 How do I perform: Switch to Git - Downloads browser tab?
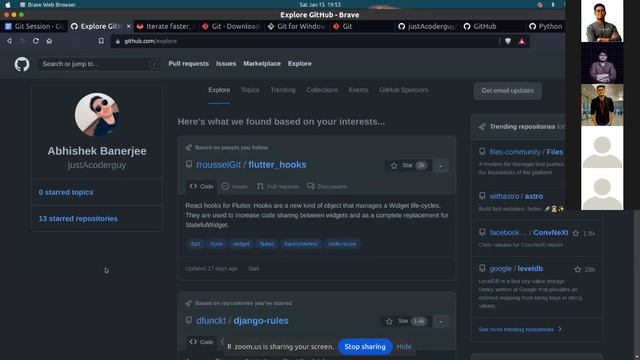tap(231, 26)
